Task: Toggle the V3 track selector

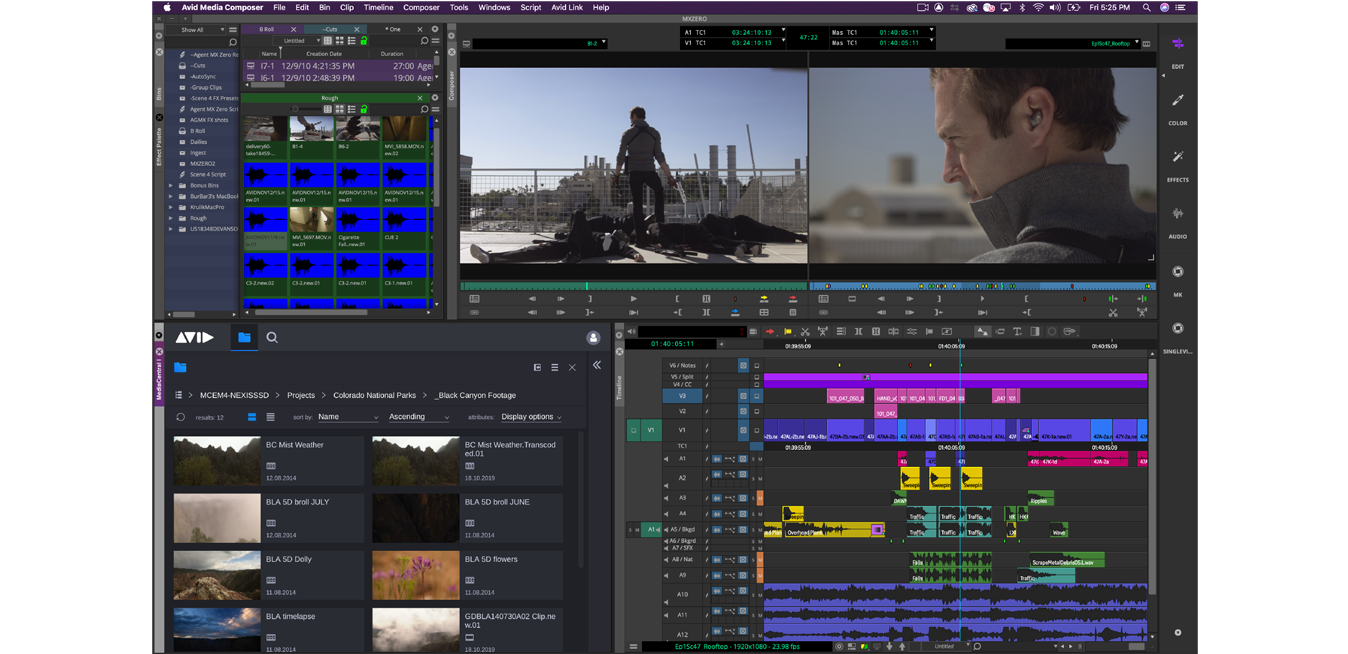Action: pos(682,395)
